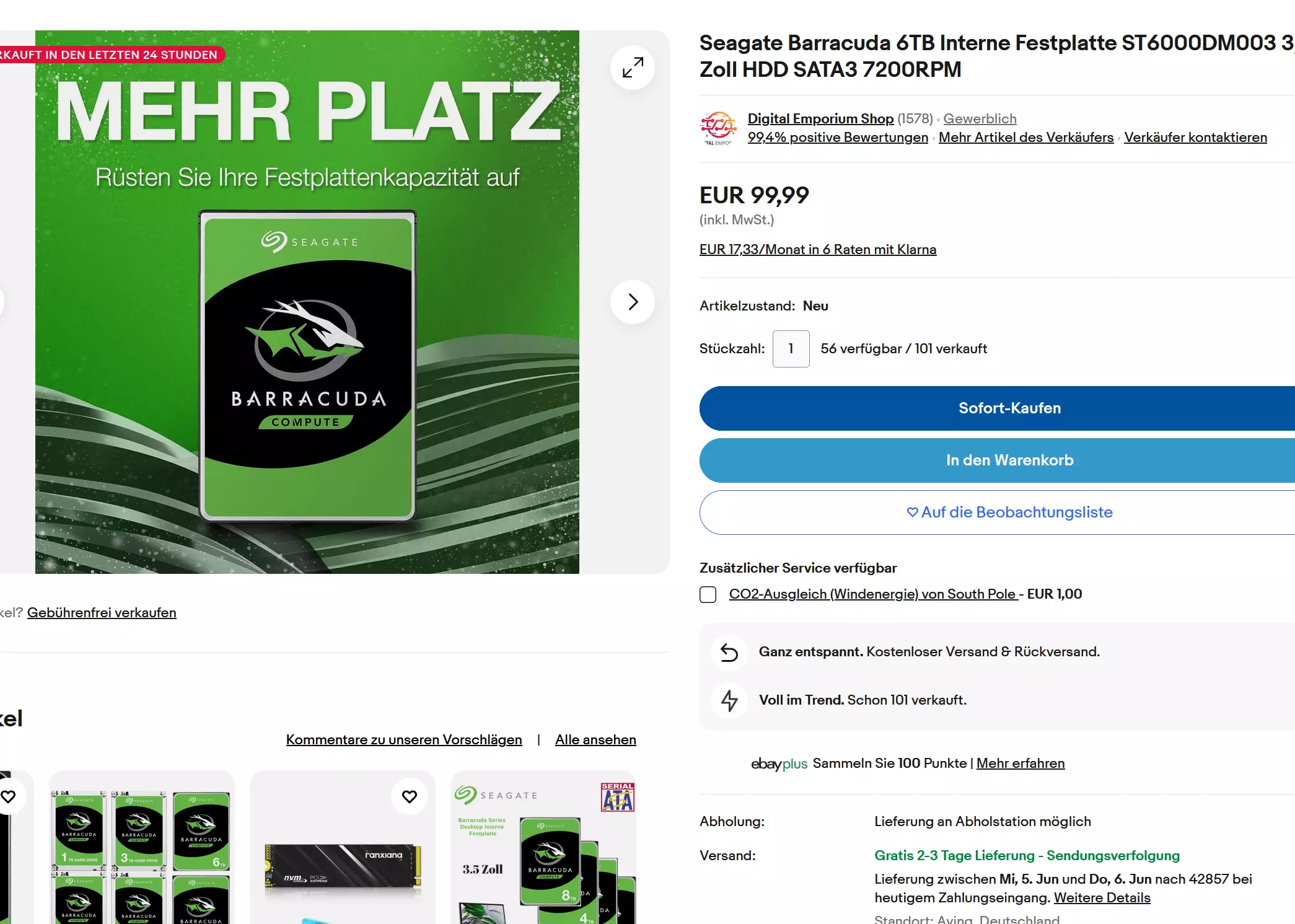Expand the product image to fullscreen

pos(633,67)
